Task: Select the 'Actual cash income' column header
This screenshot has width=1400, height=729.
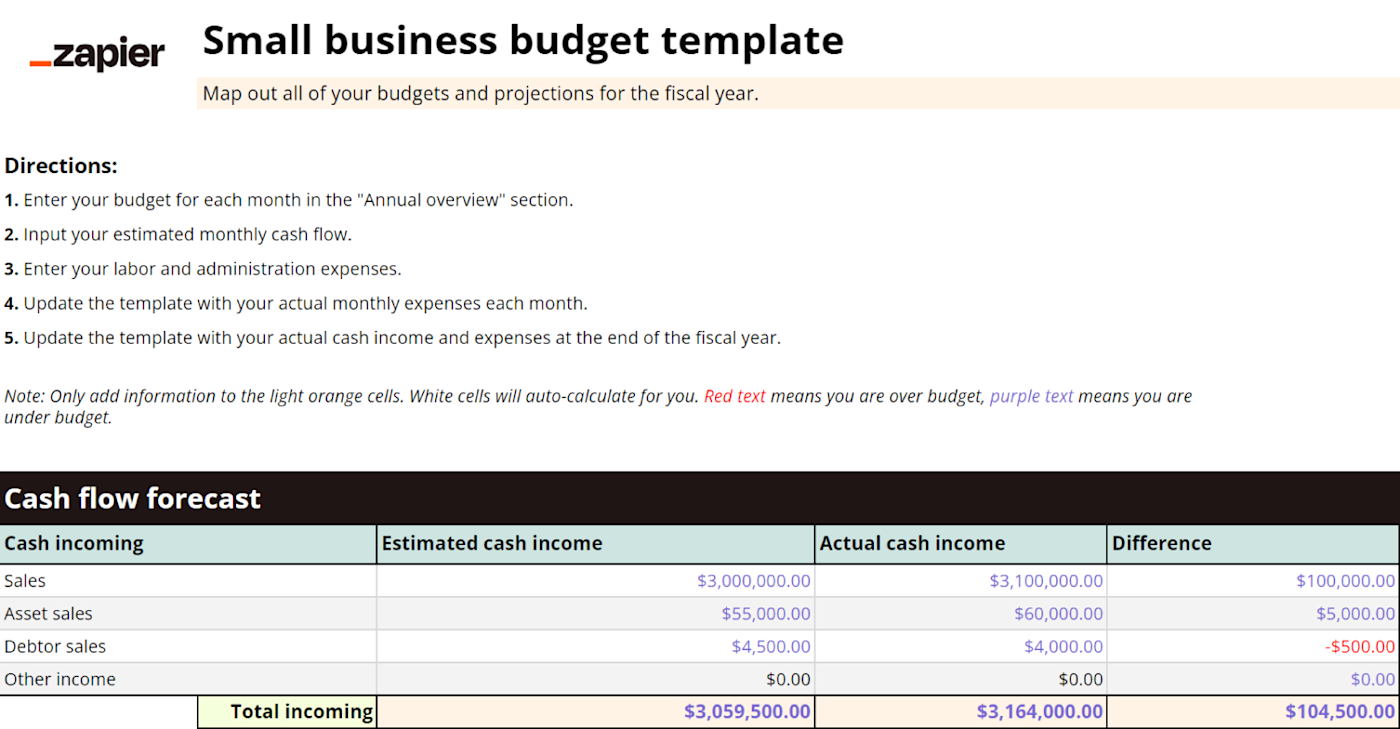Action: coord(961,544)
